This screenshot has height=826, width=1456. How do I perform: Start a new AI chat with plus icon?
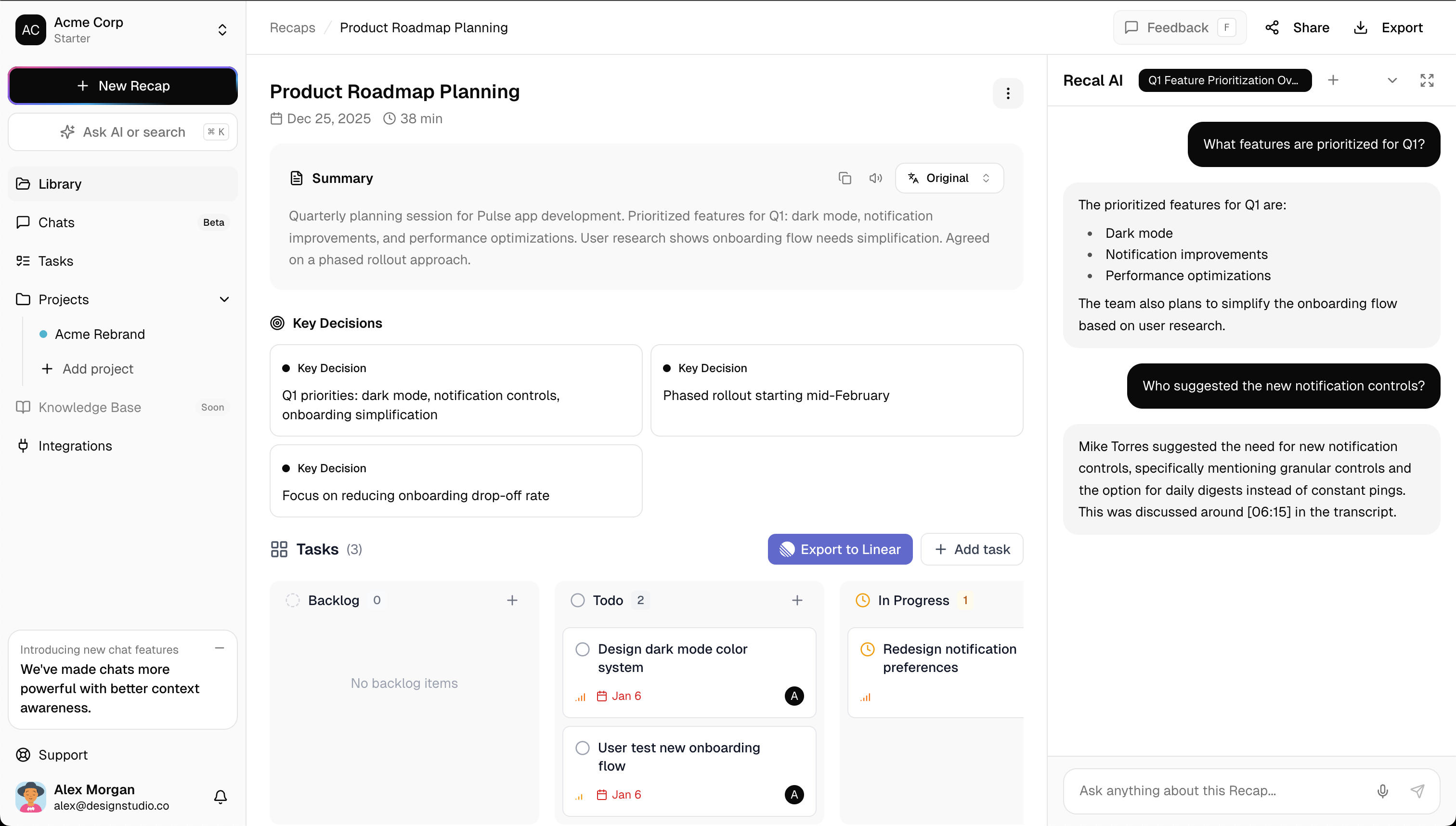[x=1333, y=80]
